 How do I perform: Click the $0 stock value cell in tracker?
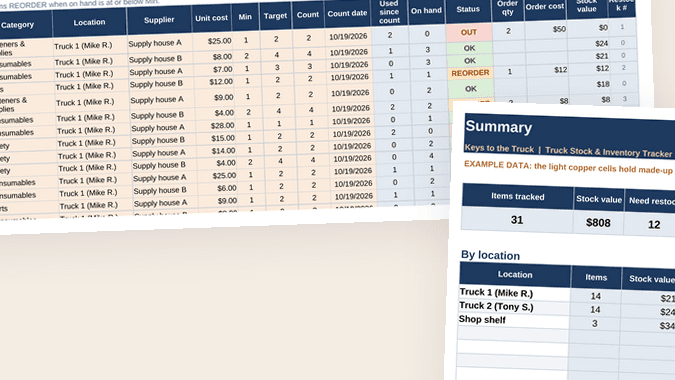[588, 28]
